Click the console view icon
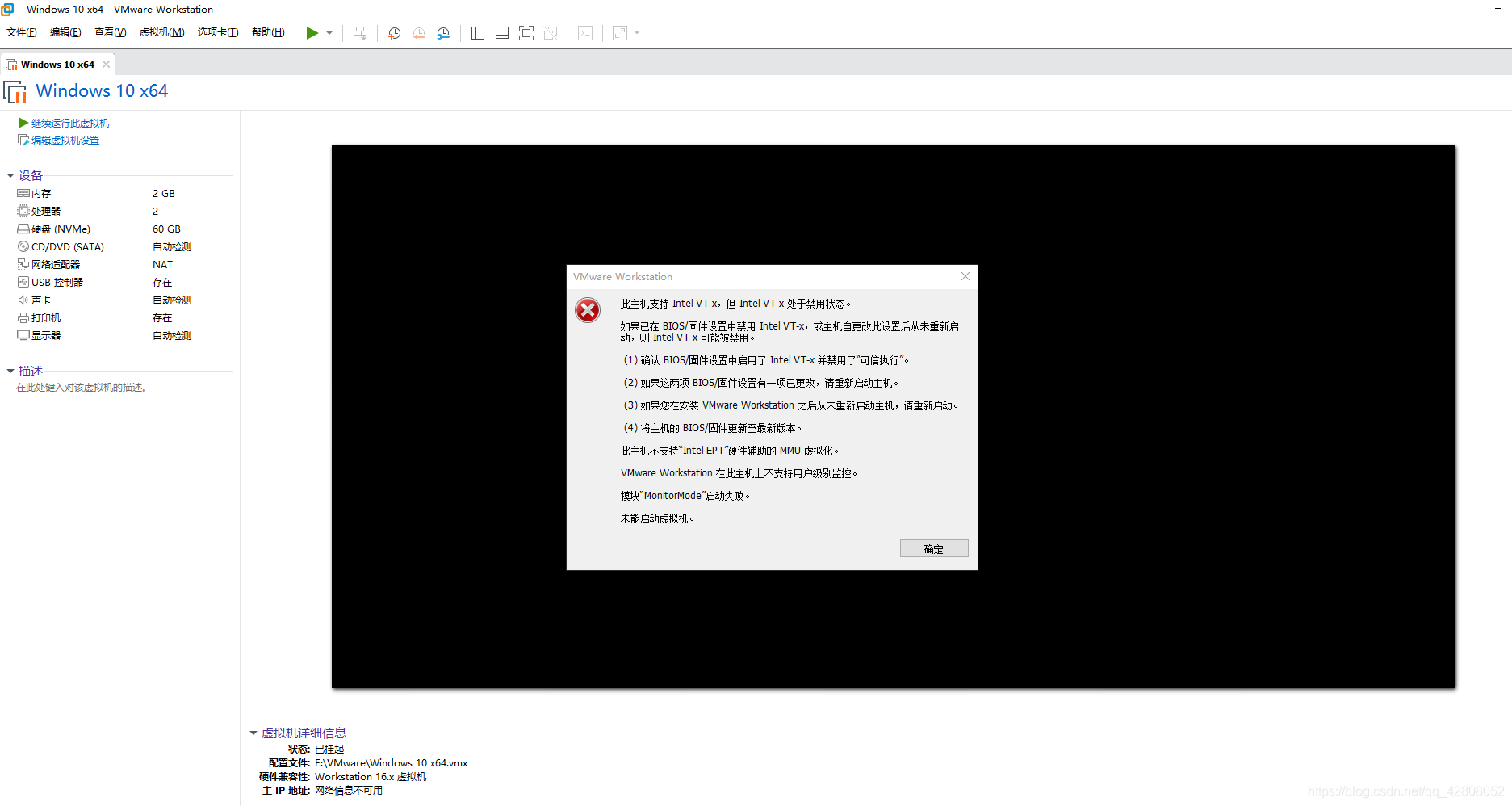1512x806 pixels. tap(585, 33)
